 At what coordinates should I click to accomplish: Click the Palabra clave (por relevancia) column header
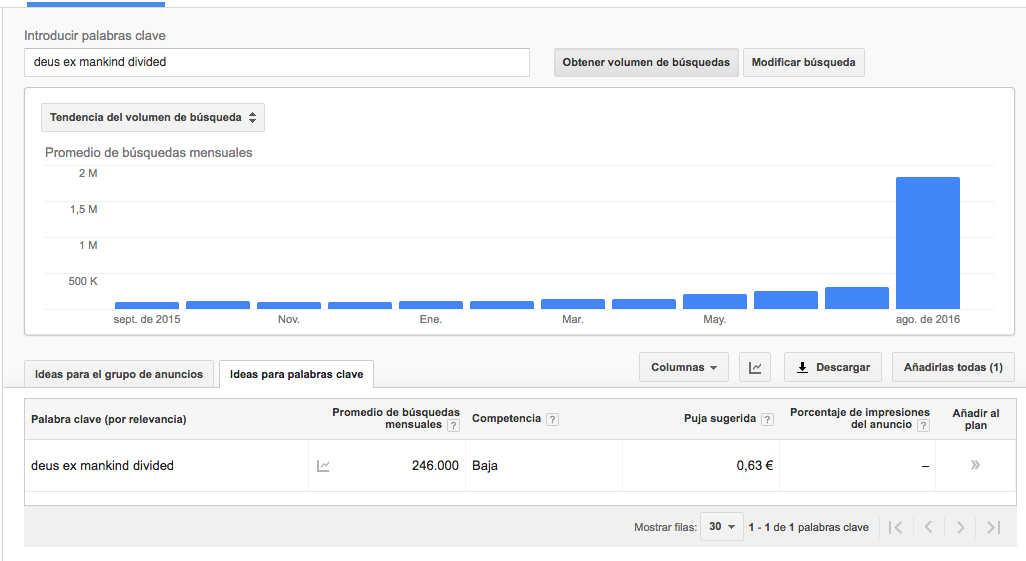coord(109,420)
